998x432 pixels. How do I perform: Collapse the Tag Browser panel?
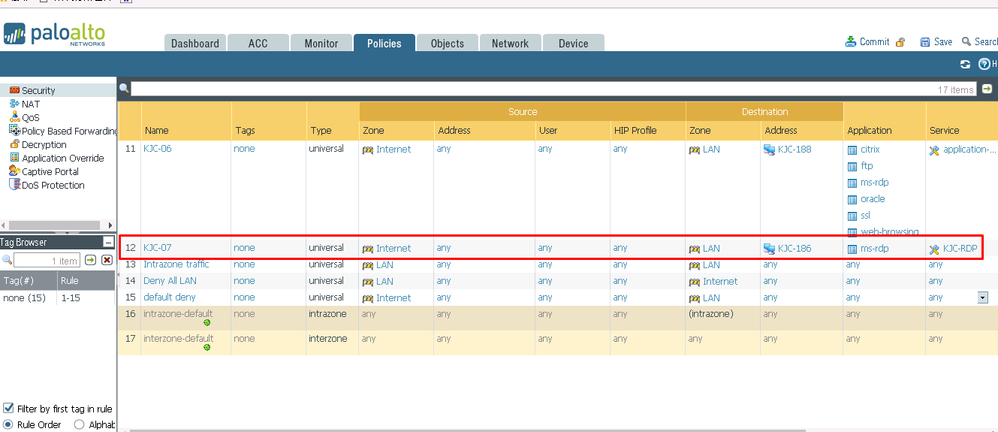click(108, 242)
